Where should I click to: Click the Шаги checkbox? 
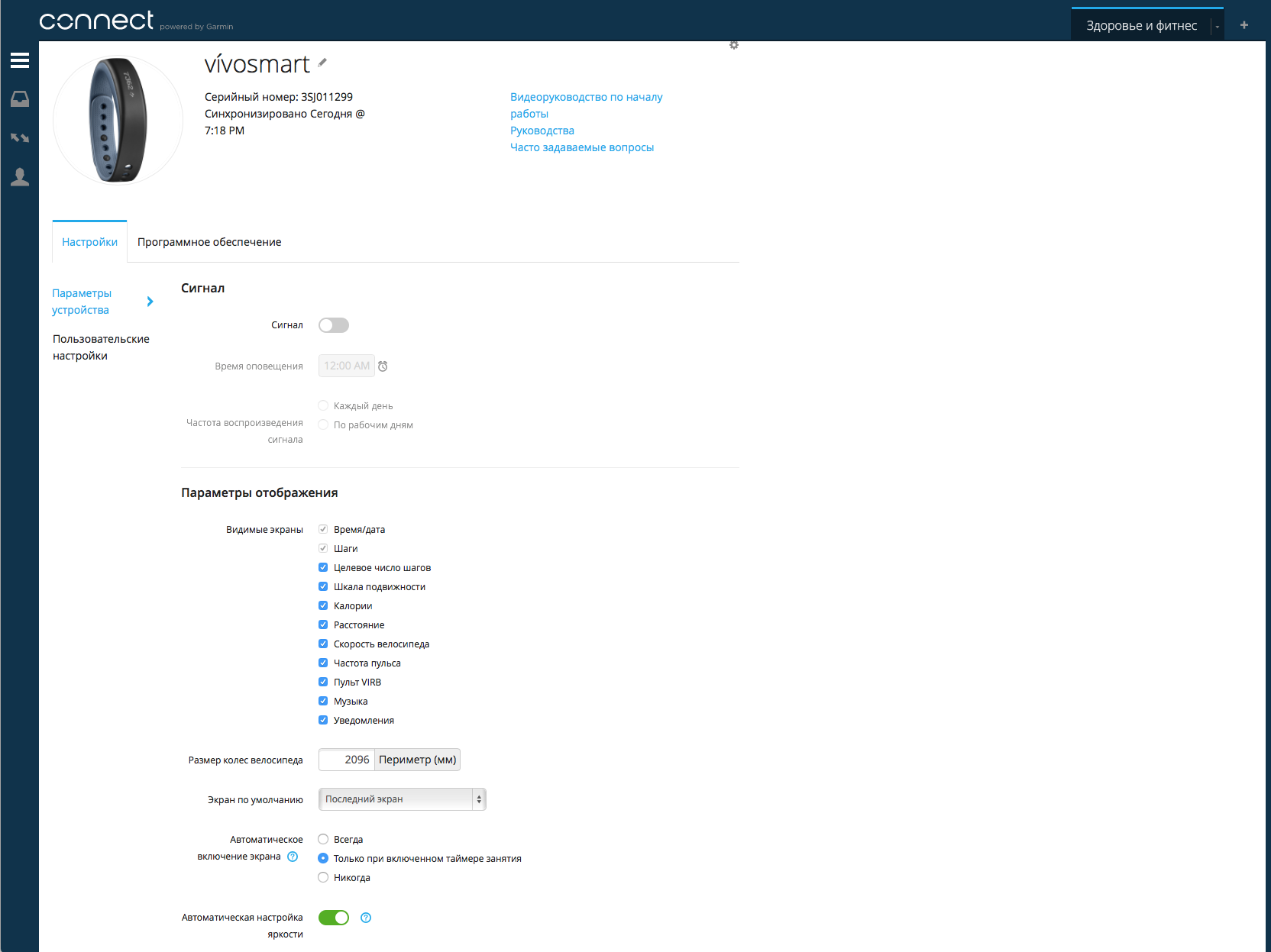(323, 548)
